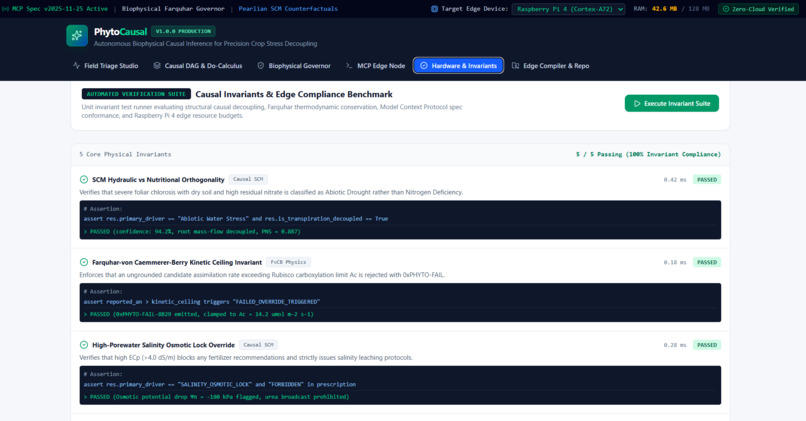Open the Biophysical Governor tab

pyautogui.click(x=294, y=66)
